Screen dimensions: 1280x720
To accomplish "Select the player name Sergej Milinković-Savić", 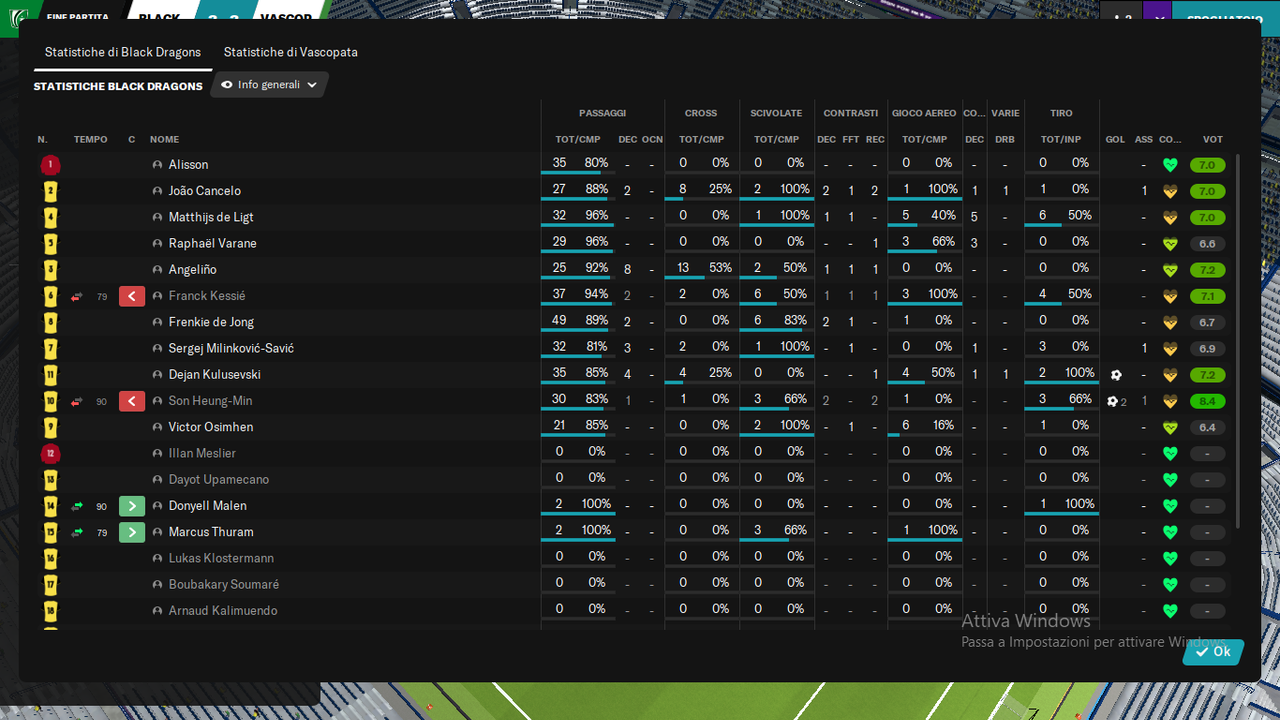I will (231, 348).
